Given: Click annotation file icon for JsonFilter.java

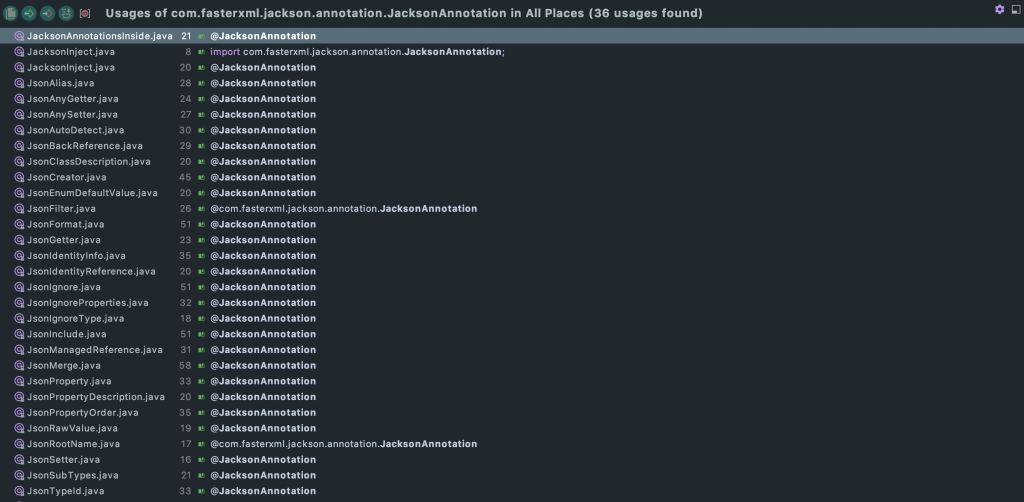Looking at the screenshot, I should pyautogui.click(x=19, y=208).
